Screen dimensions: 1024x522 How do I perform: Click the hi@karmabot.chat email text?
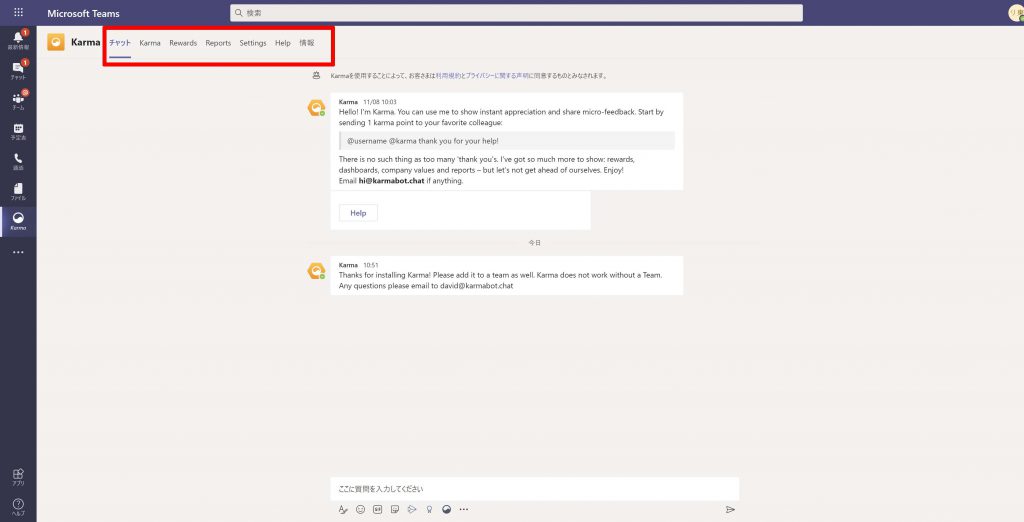pyautogui.click(x=392, y=181)
